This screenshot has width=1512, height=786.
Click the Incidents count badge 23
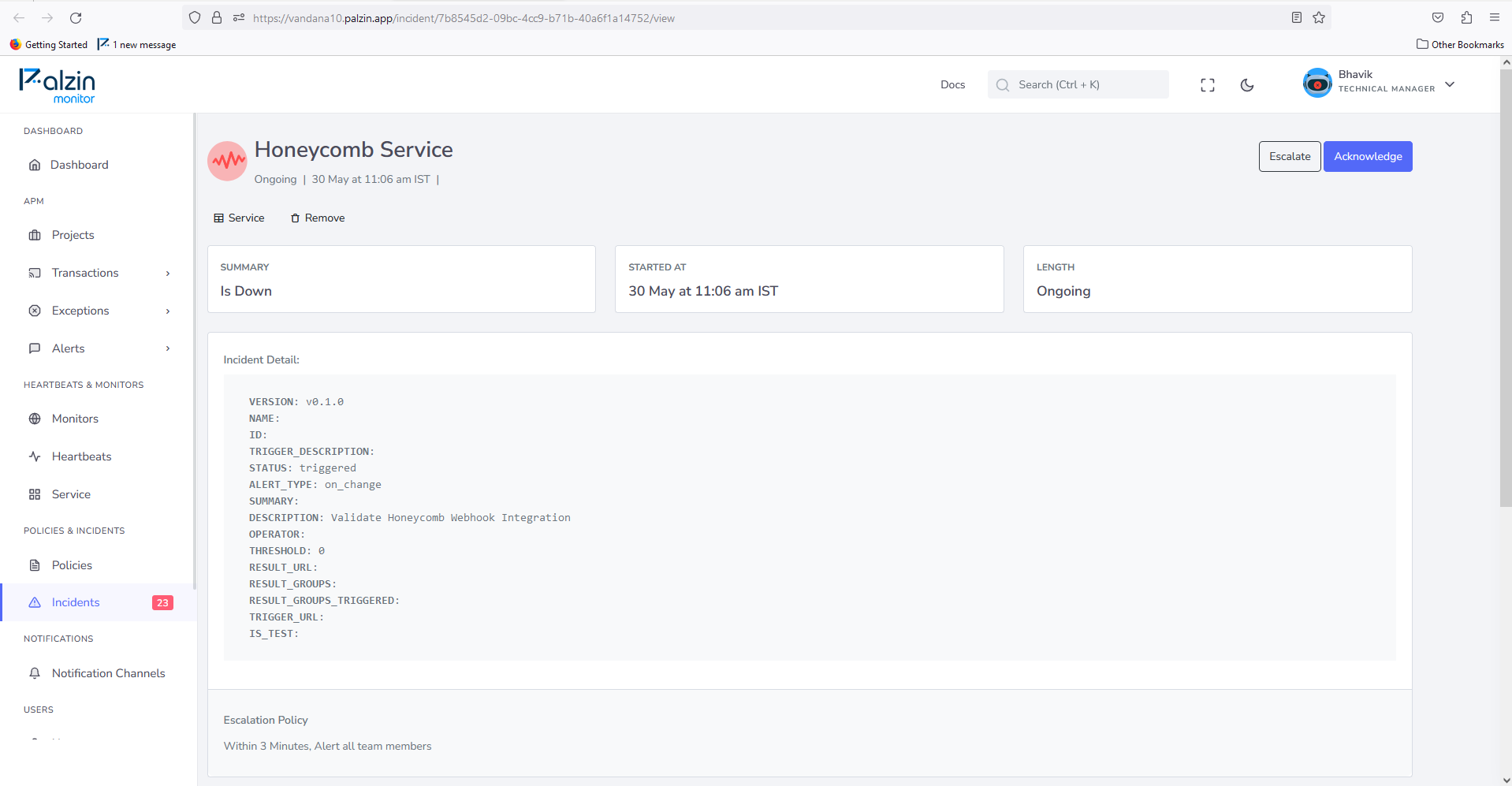(x=162, y=602)
